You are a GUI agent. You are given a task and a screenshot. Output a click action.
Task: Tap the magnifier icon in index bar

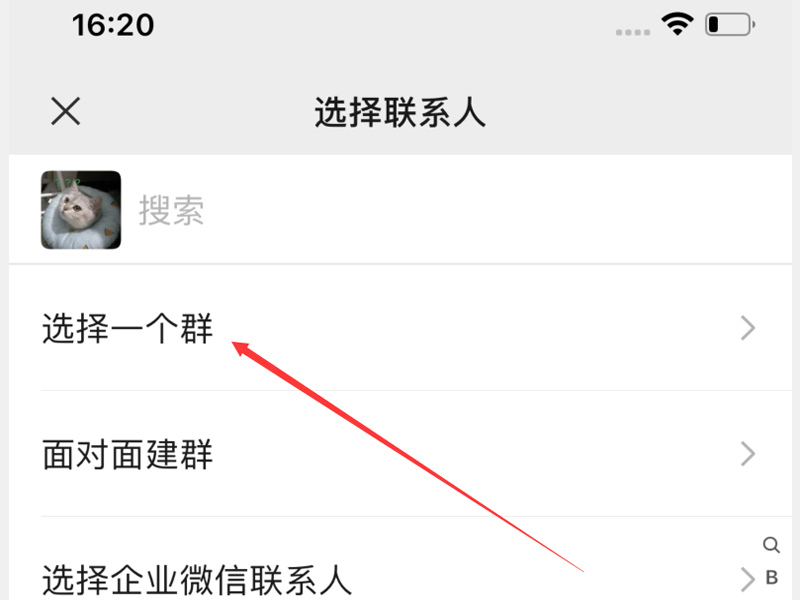tap(771, 544)
